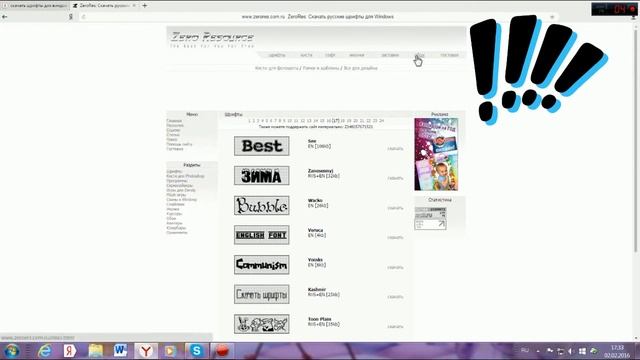640x360 pixels.
Task: Switch to Yandex Browser taskbar icon
Action: (x=146, y=351)
